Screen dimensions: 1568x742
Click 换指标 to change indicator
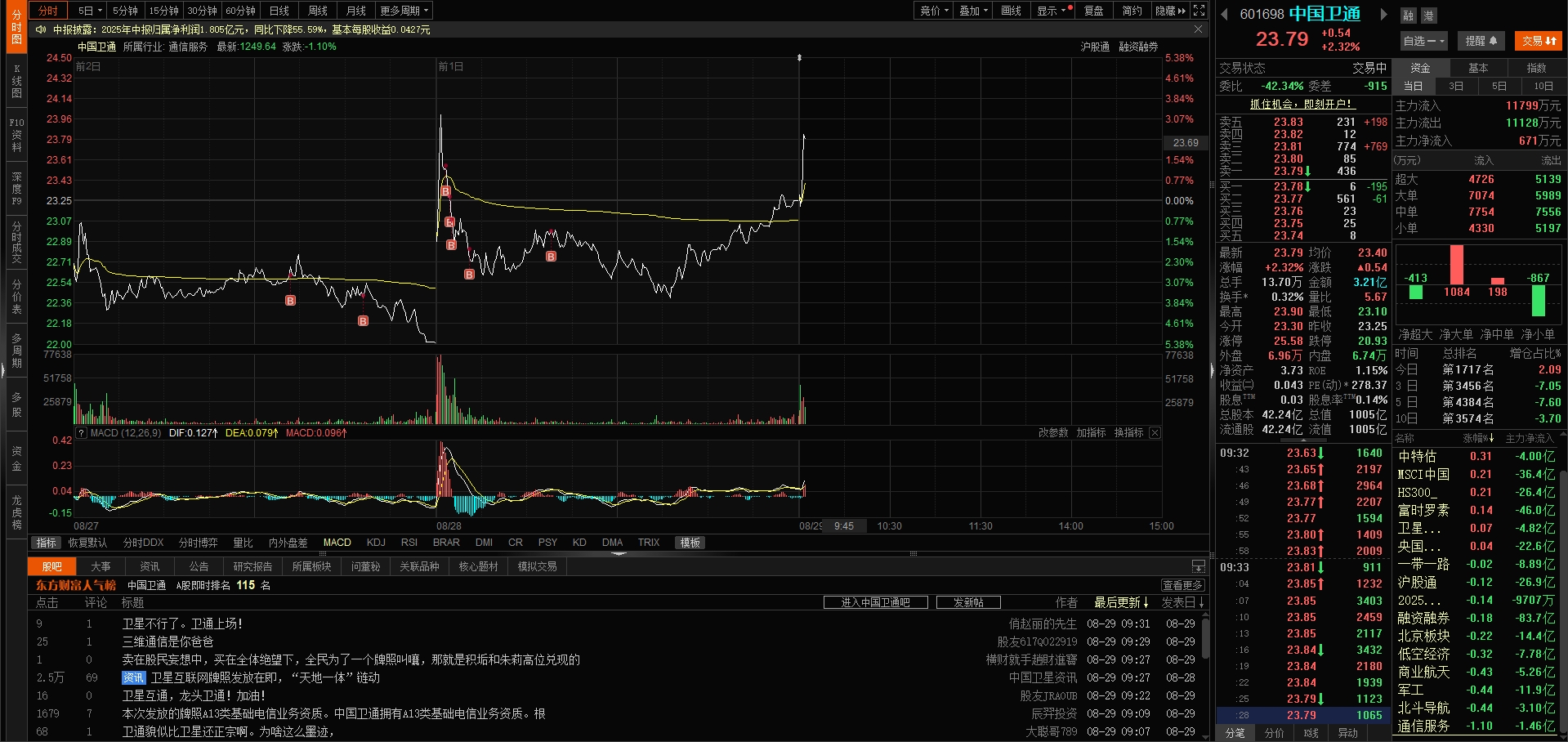[x=1128, y=433]
